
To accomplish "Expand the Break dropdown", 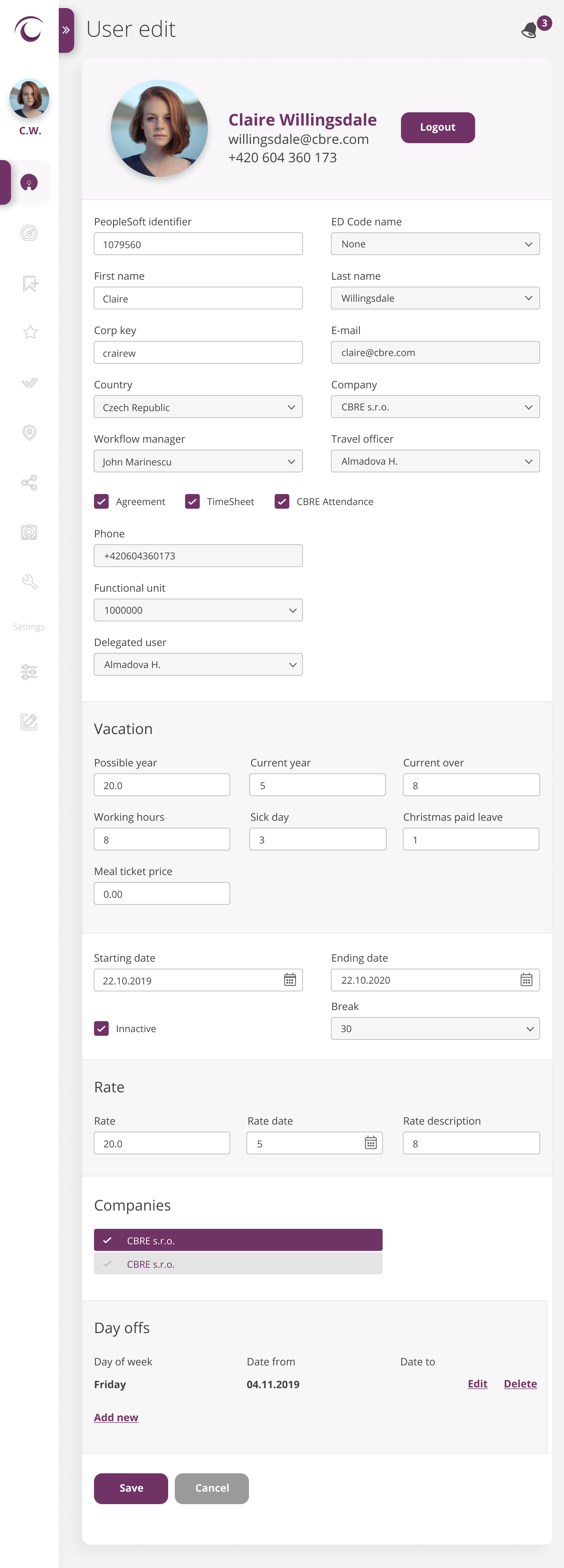I will [435, 1029].
